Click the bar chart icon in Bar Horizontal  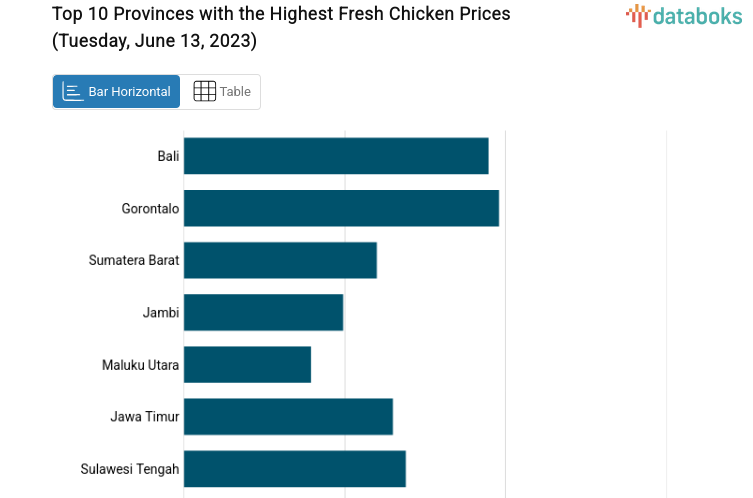click(x=72, y=92)
